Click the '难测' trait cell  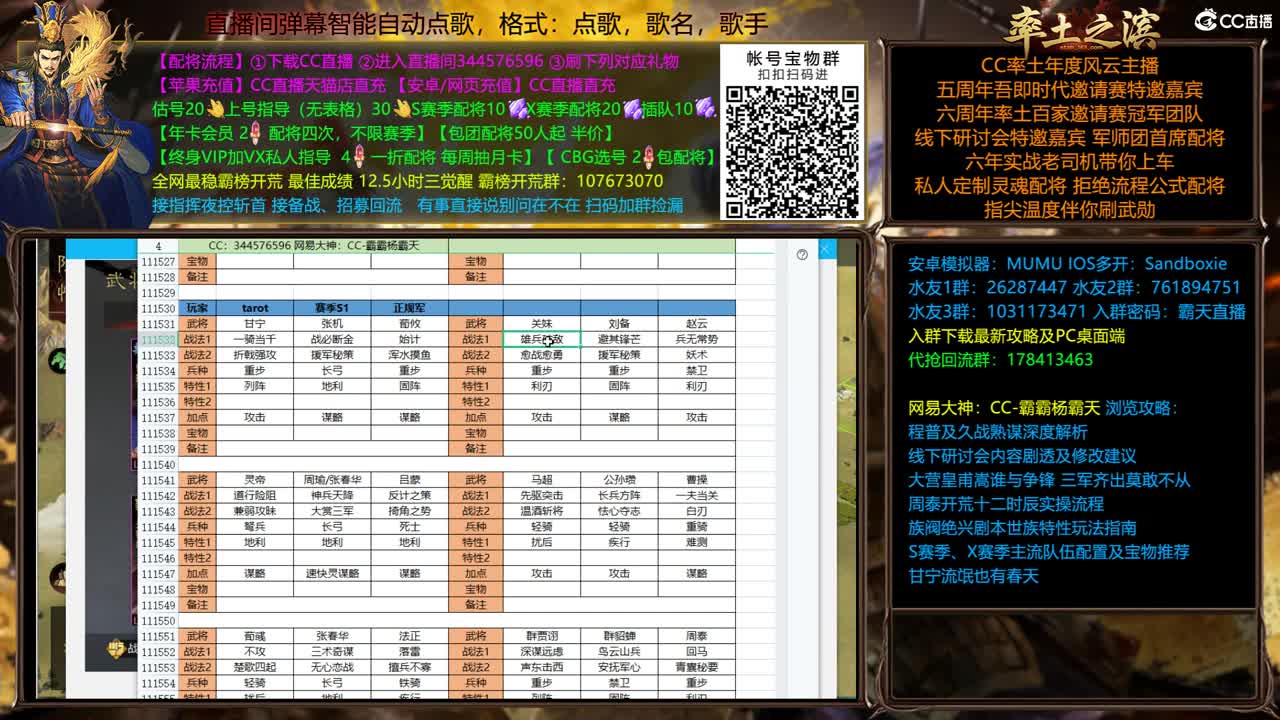coord(696,542)
